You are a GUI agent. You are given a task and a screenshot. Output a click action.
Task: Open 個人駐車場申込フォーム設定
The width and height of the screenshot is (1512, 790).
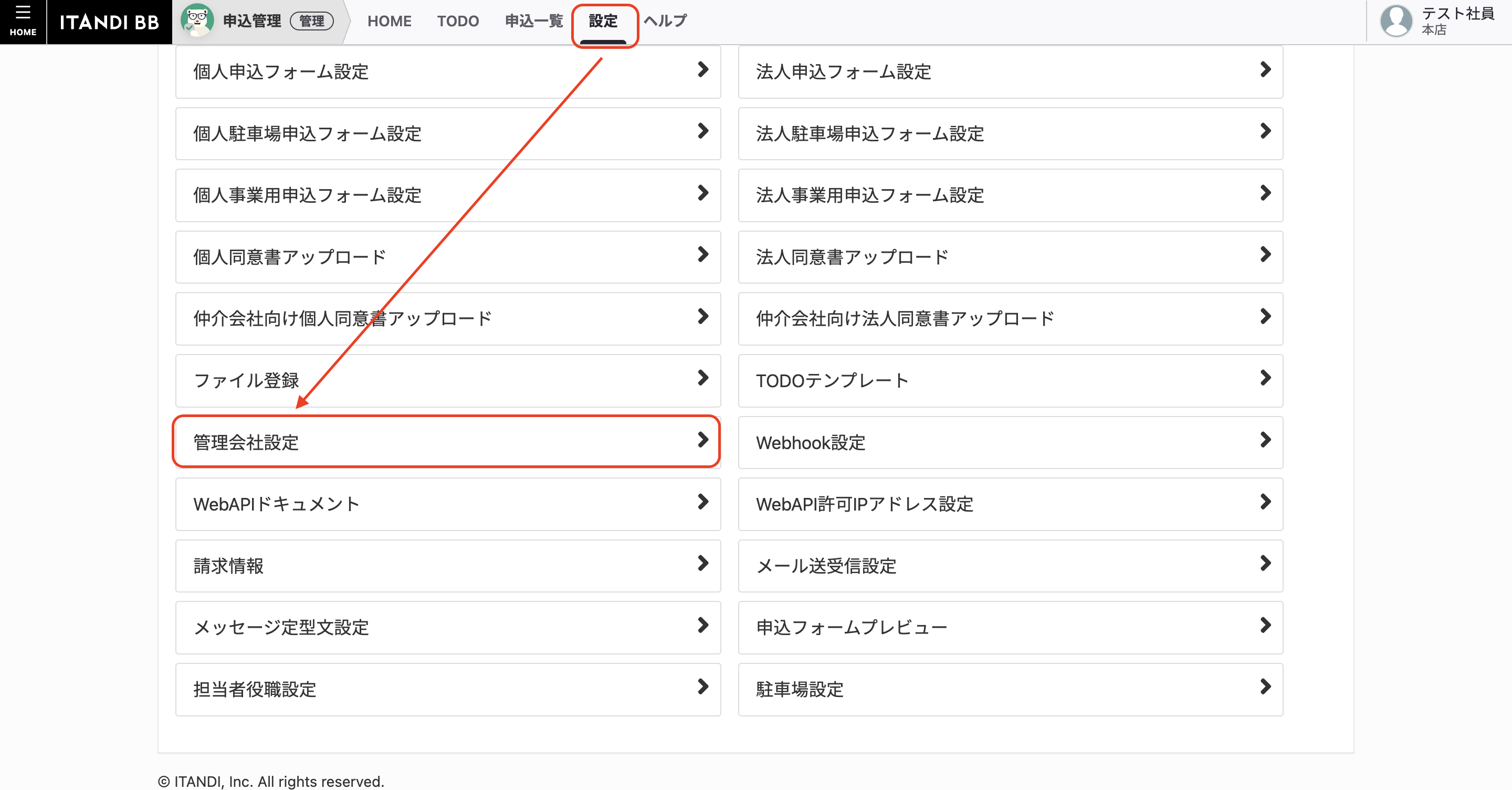point(448,133)
